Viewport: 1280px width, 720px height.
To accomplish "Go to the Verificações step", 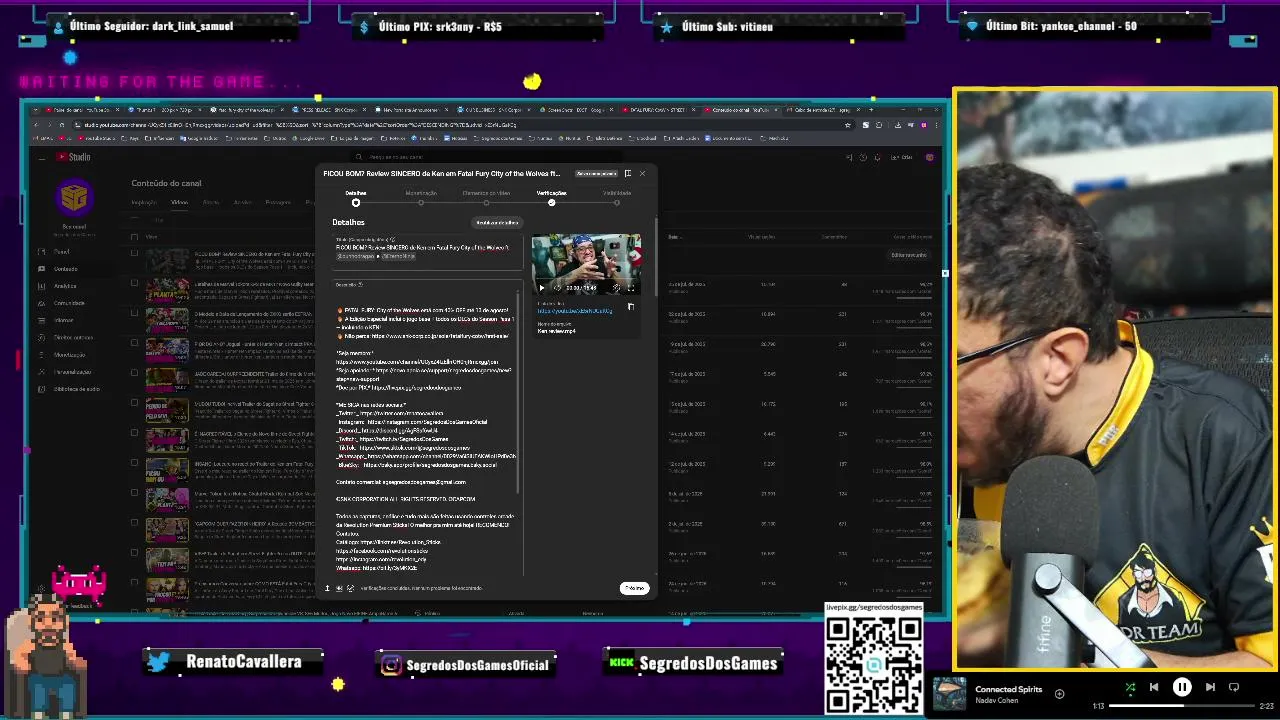I will 551,197.
